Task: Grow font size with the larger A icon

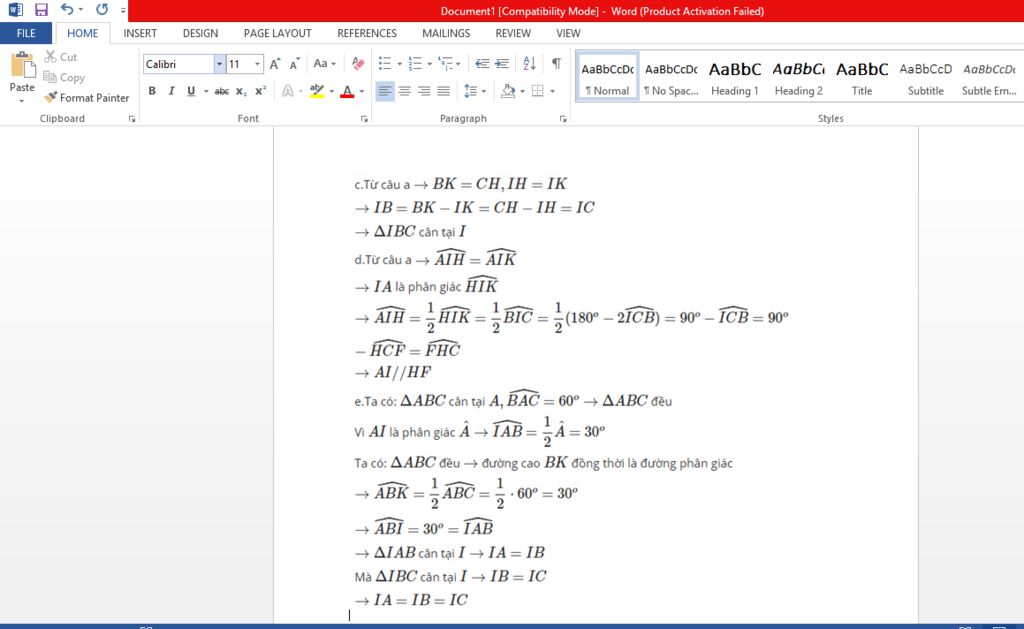Action: 275,64
